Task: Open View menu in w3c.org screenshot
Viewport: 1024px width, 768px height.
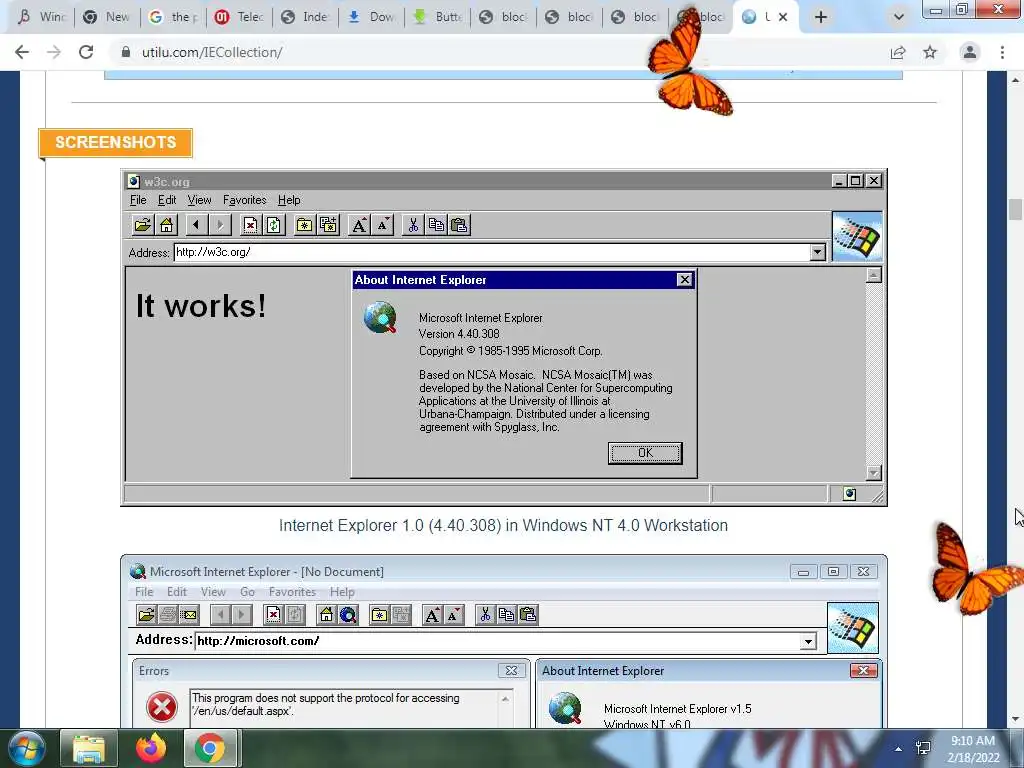Action: click(199, 200)
